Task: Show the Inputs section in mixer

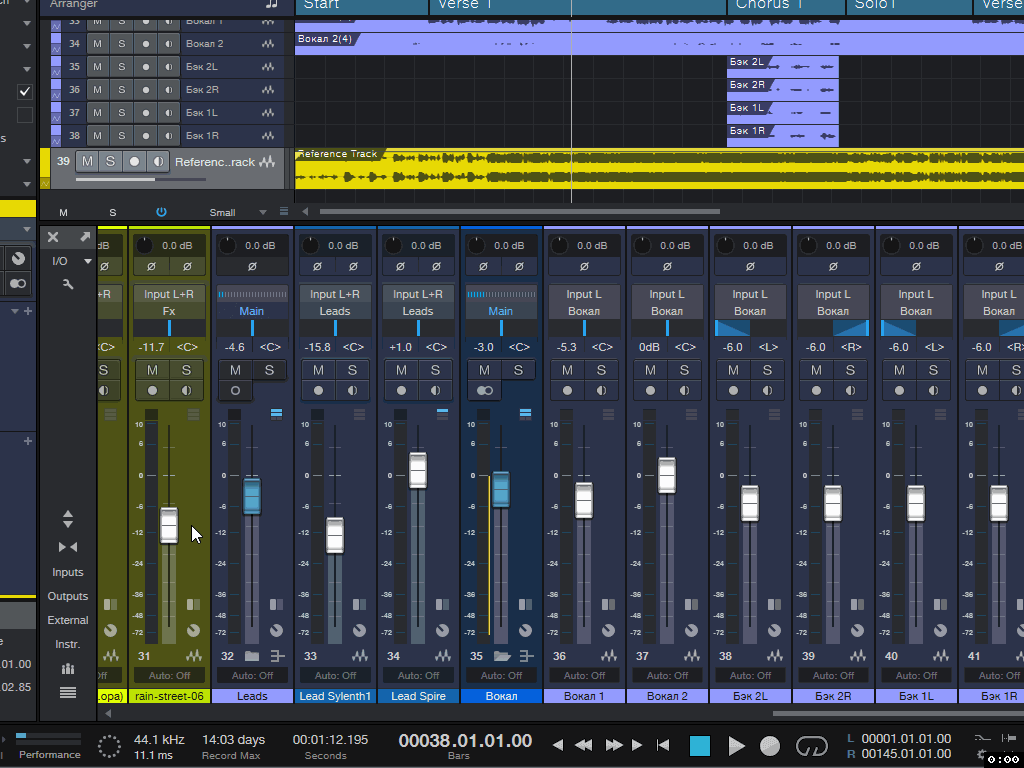Action: (68, 572)
